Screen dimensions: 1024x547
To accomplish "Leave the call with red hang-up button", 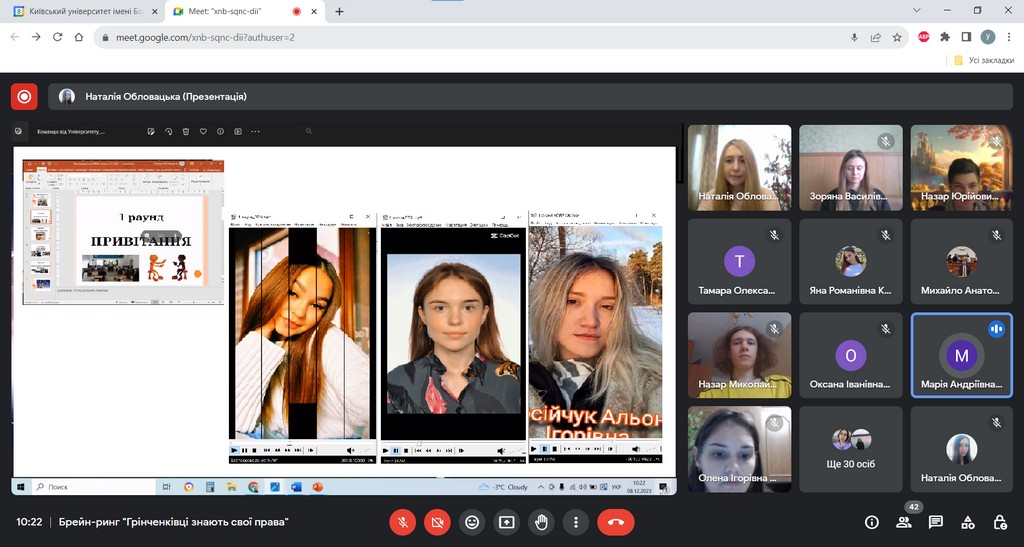I will tap(615, 522).
